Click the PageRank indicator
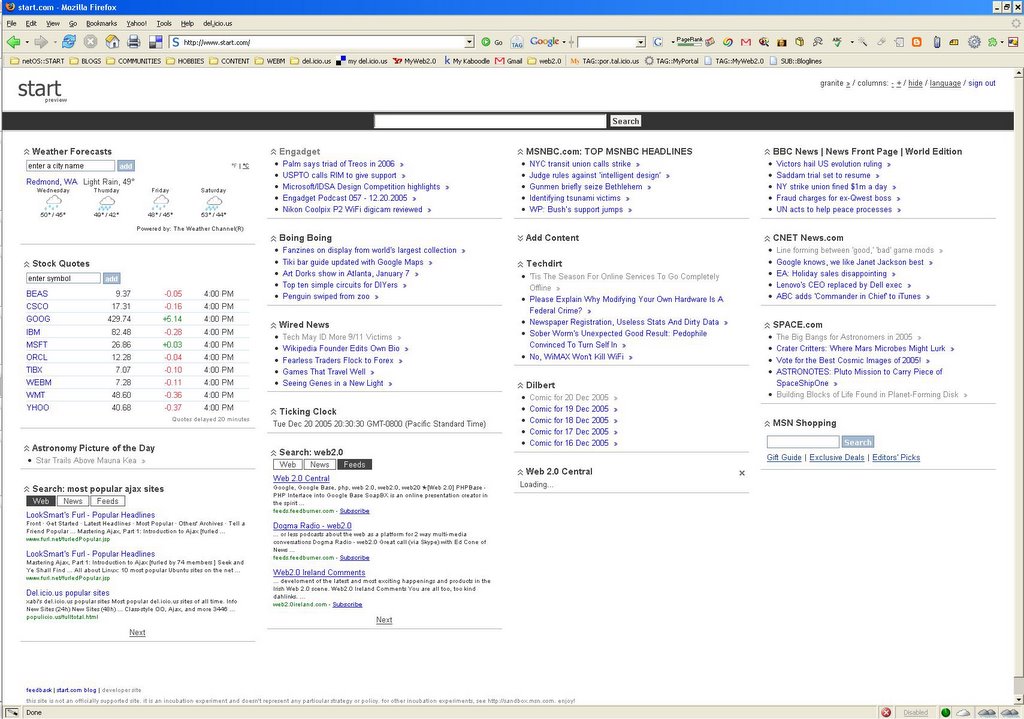The width and height of the screenshot is (1024, 719). 689,41
